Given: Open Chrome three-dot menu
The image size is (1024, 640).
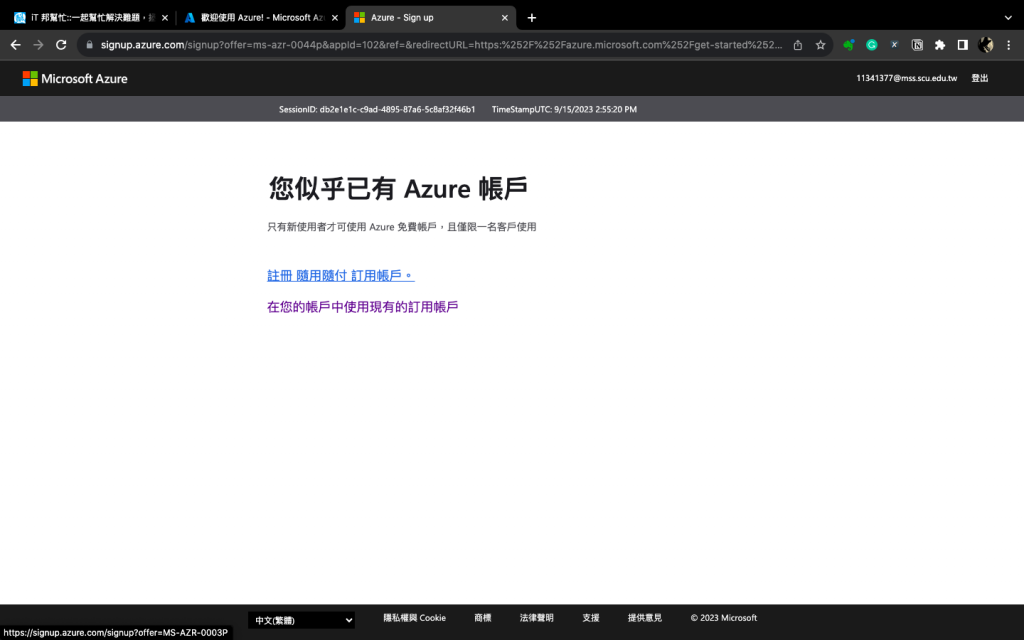Looking at the screenshot, I should coord(1009,45).
